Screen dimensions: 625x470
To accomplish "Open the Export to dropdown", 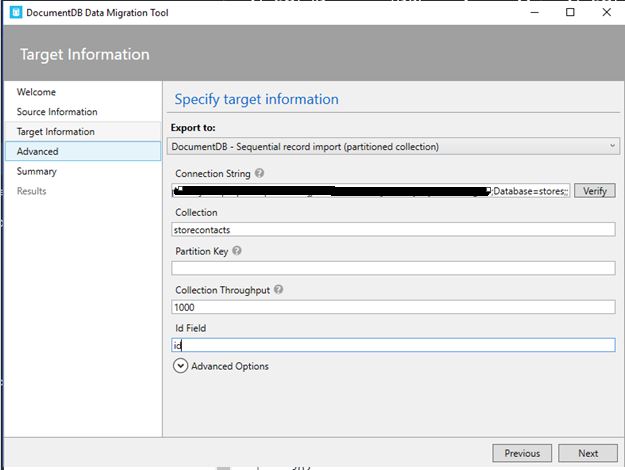I will click(x=393, y=147).
